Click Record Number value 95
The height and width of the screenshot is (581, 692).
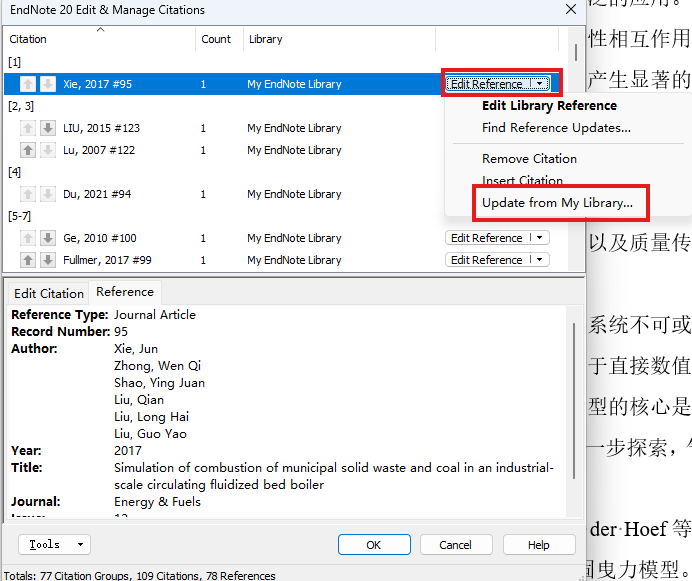pos(120,332)
